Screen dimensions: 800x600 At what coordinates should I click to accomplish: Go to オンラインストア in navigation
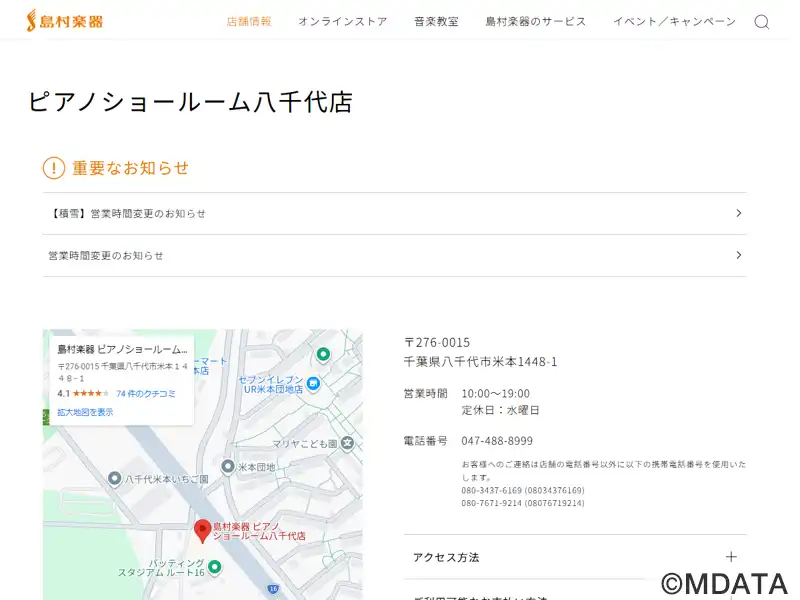(x=342, y=21)
